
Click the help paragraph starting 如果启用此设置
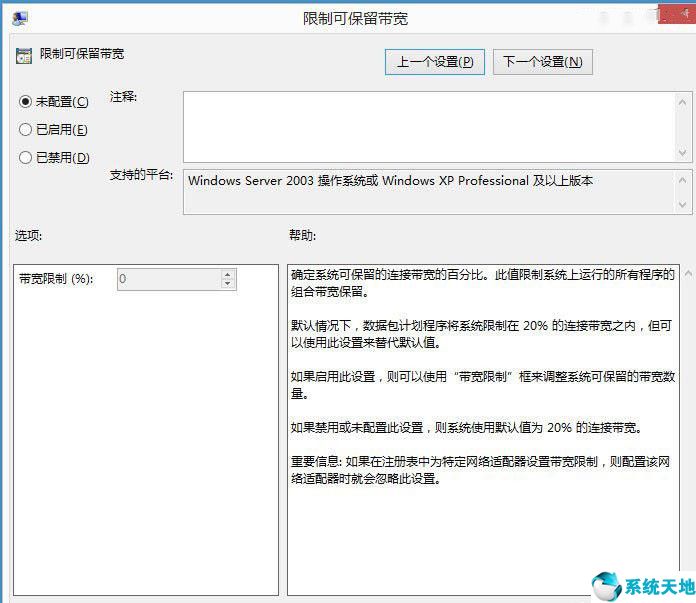[x=483, y=385]
